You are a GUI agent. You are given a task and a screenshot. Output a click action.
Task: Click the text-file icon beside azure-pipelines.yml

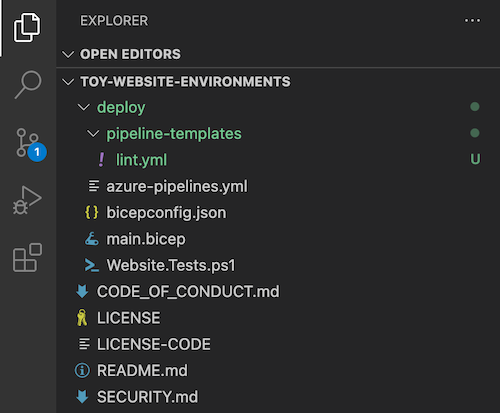(94, 186)
